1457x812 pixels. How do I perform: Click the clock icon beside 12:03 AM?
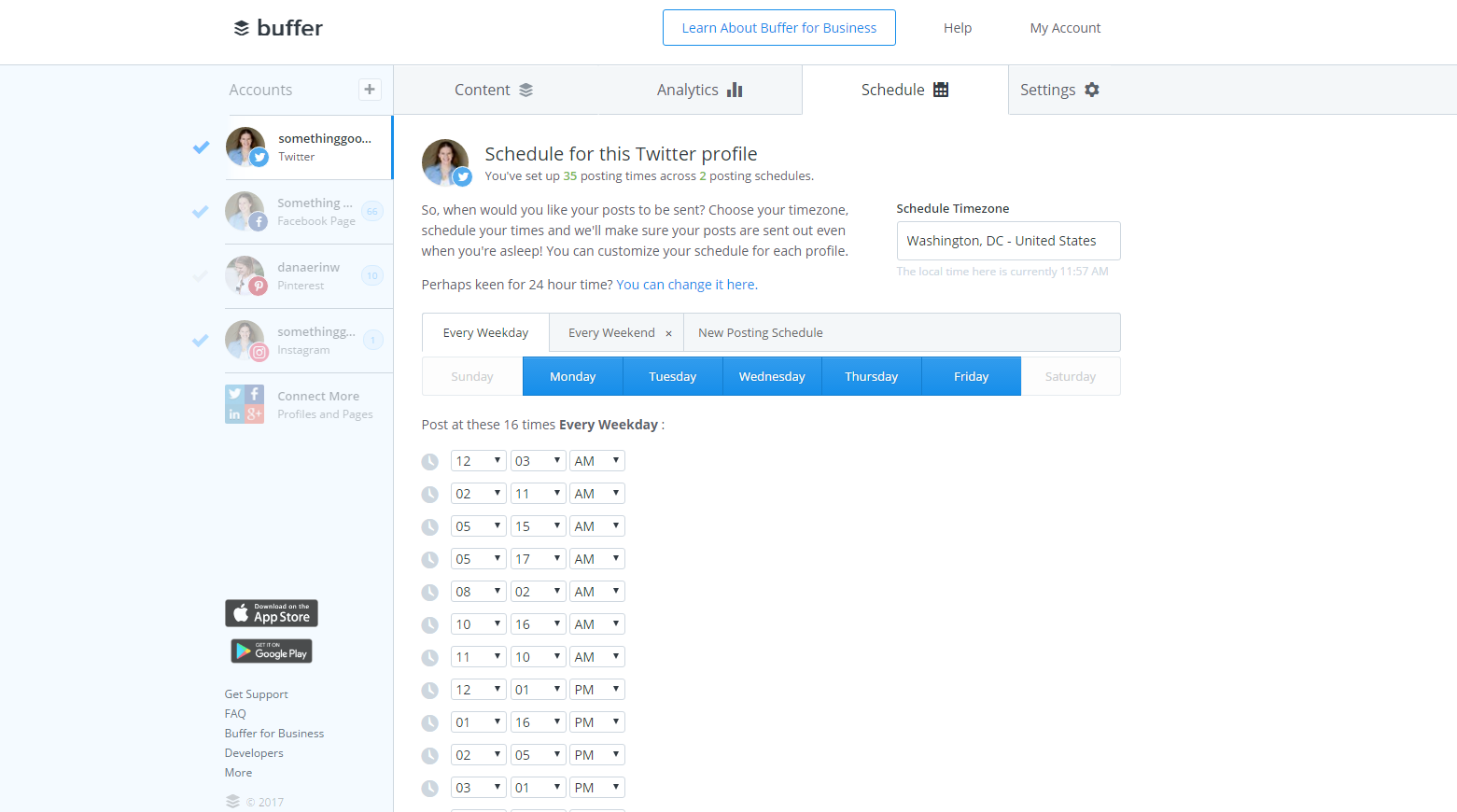pos(429,461)
